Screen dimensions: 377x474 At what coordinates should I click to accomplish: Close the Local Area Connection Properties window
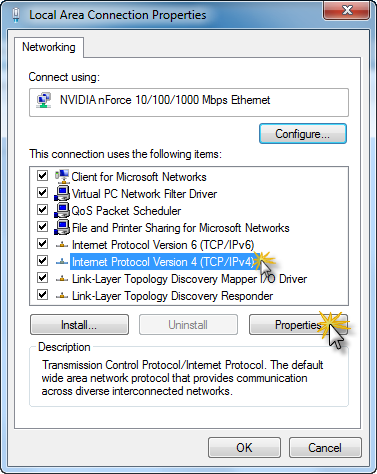click(347, 10)
